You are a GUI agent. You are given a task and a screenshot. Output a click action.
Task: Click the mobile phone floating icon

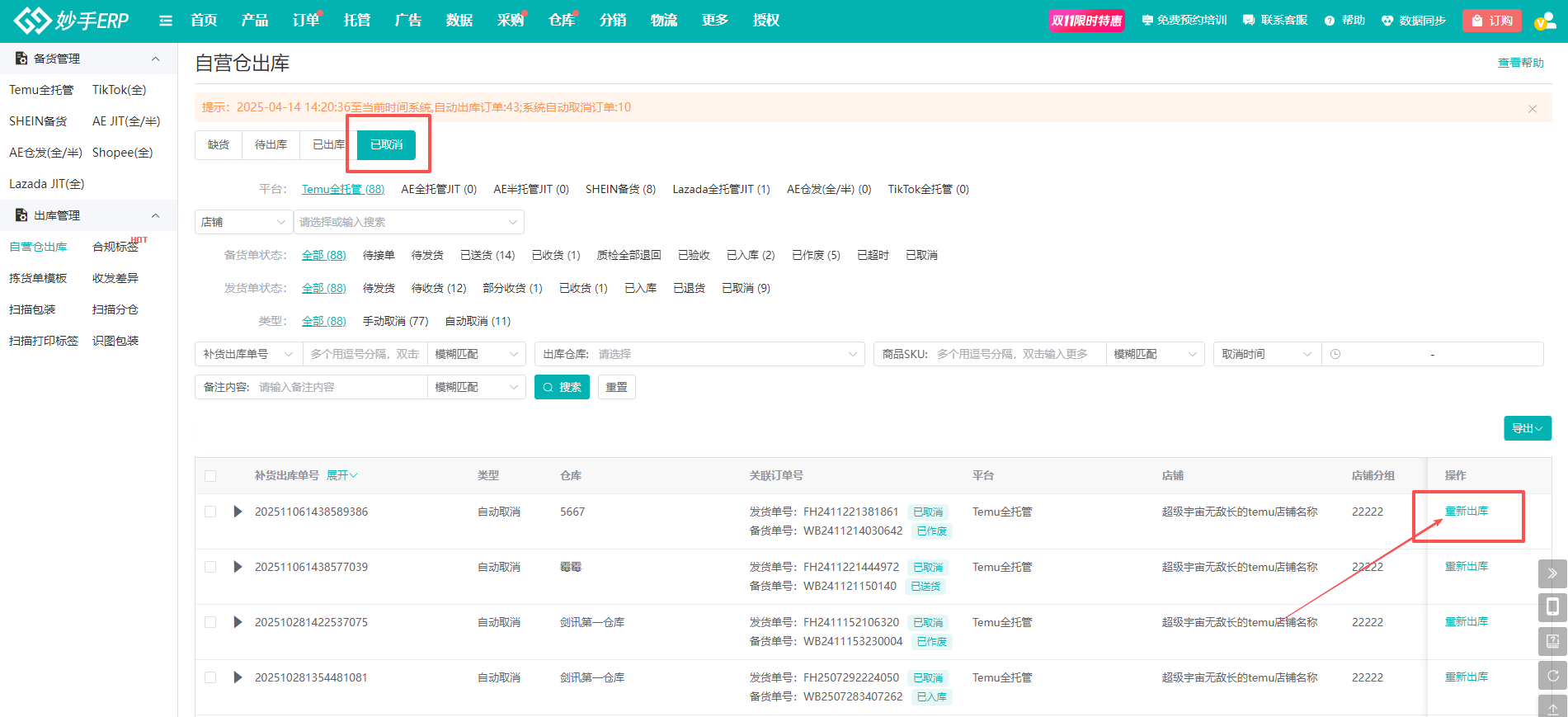click(1552, 607)
